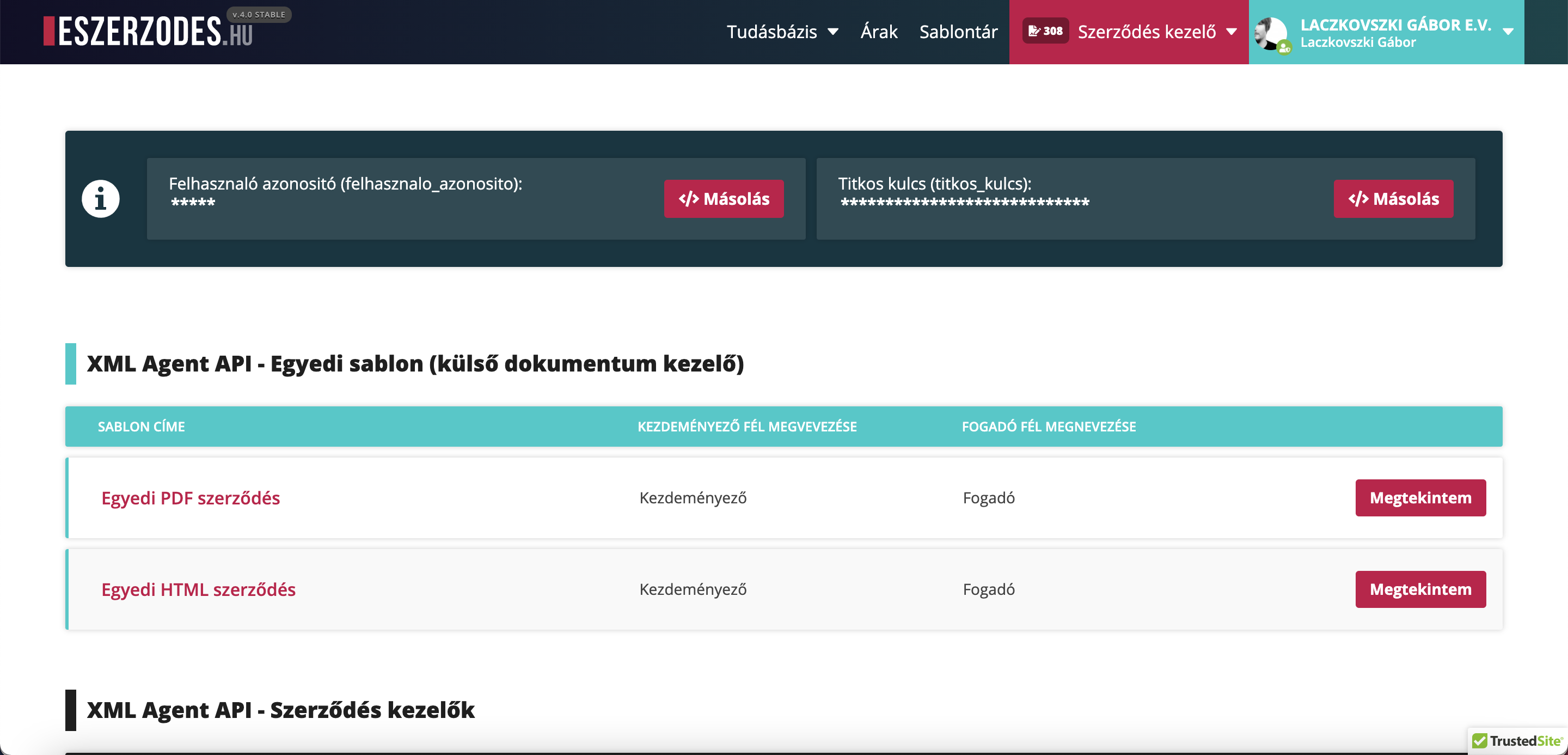1568x755 pixels.
Task: Click the 308 documents badge icon
Action: point(1045,30)
